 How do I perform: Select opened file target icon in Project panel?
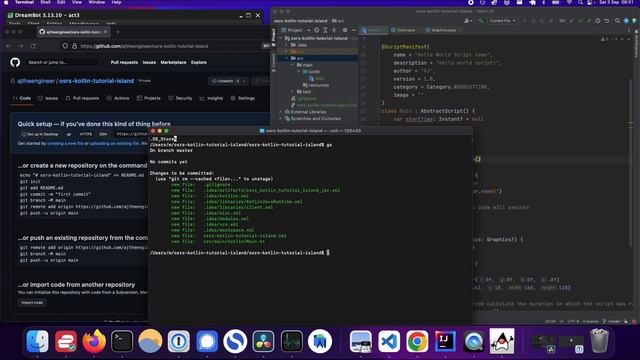click(x=316, y=30)
